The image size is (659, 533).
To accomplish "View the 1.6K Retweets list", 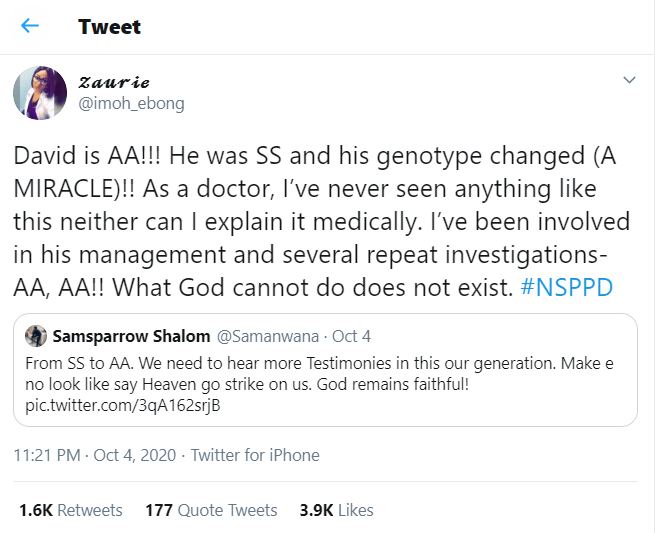I will click(70, 510).
